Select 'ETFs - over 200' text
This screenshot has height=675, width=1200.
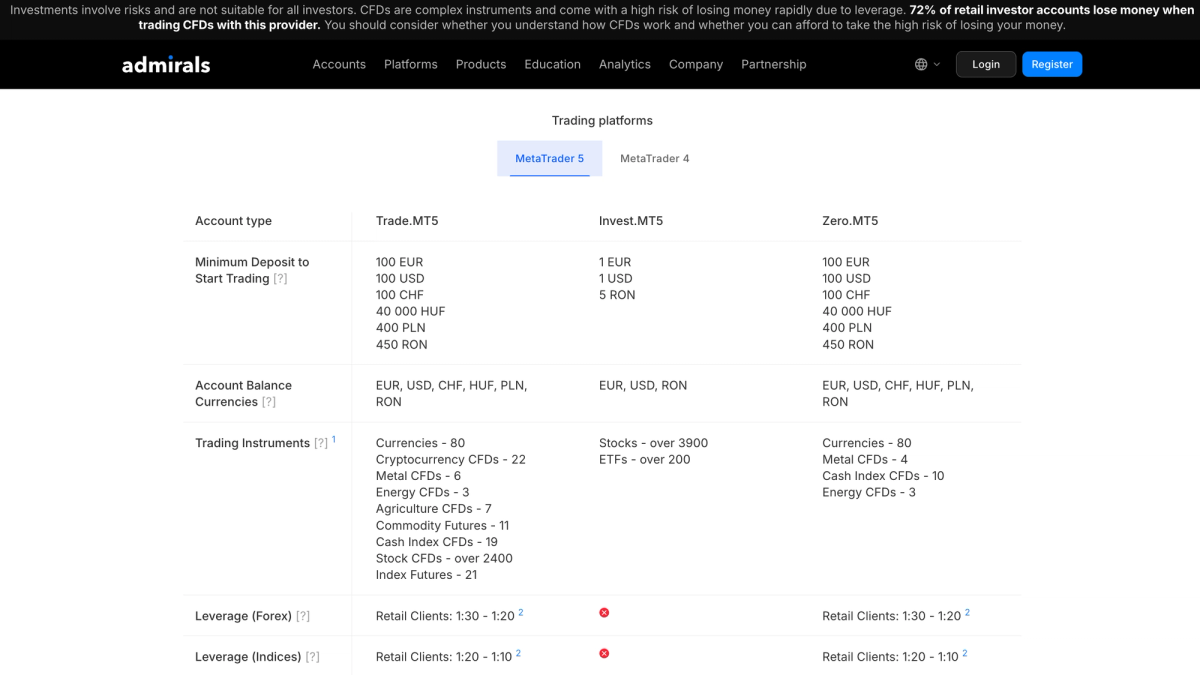point(645,460)
